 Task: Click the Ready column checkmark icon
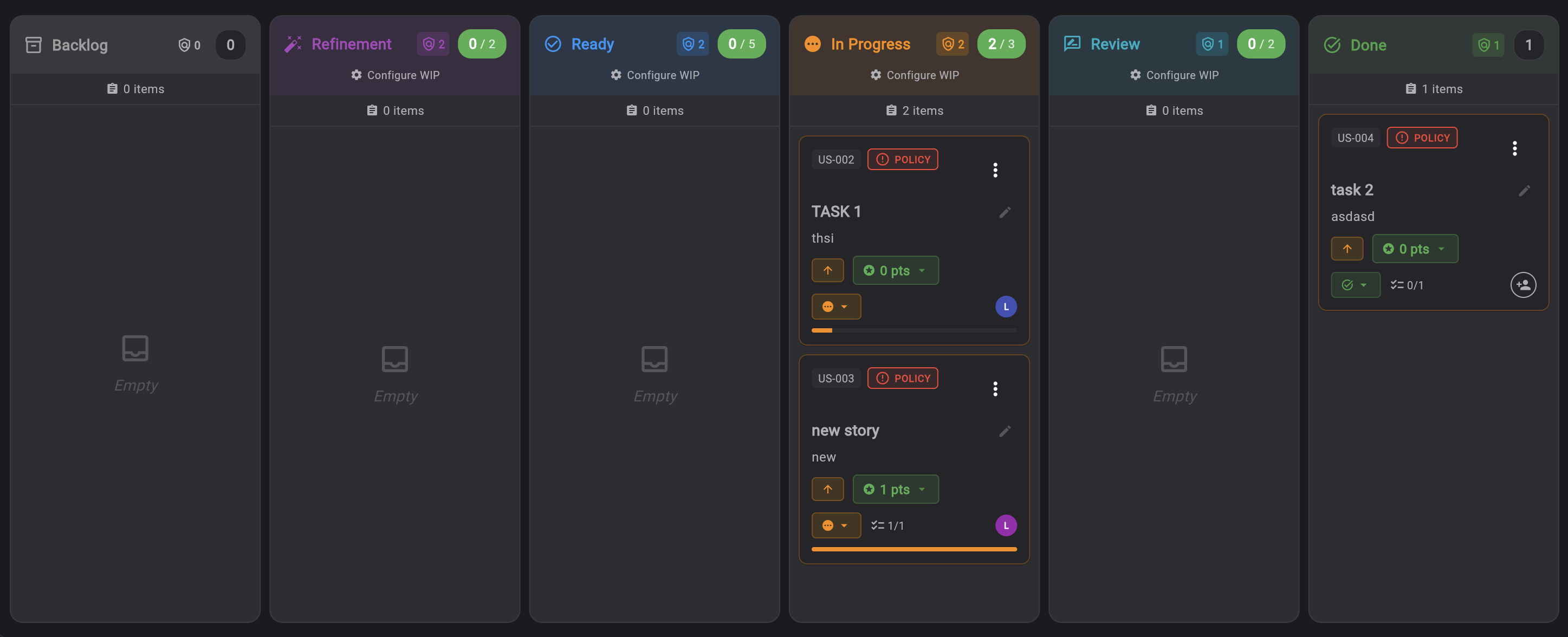pos(553,44)
